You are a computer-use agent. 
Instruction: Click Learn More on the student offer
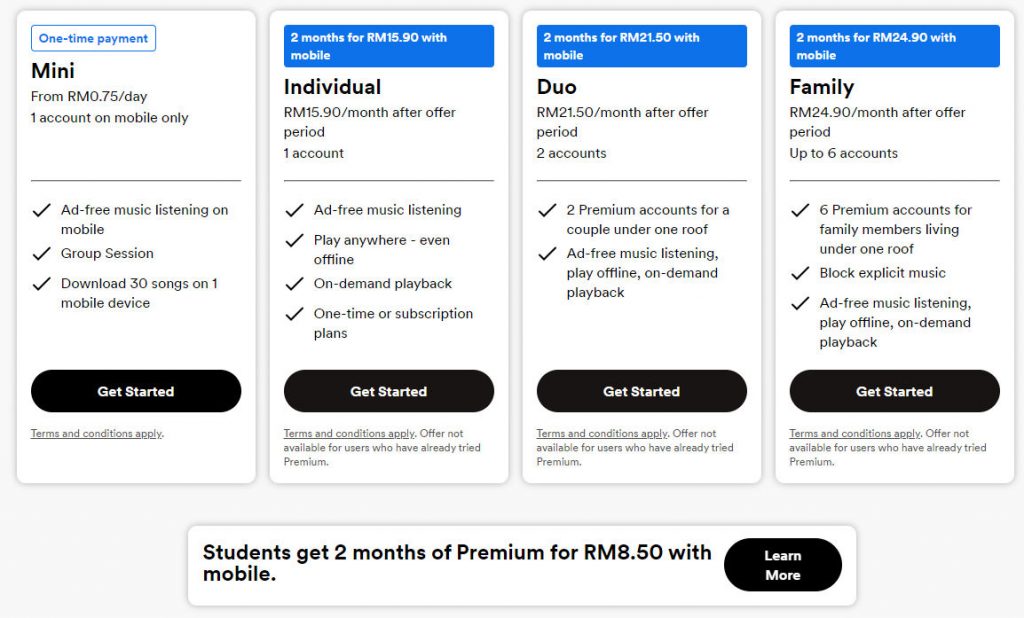tap(782, 565)
